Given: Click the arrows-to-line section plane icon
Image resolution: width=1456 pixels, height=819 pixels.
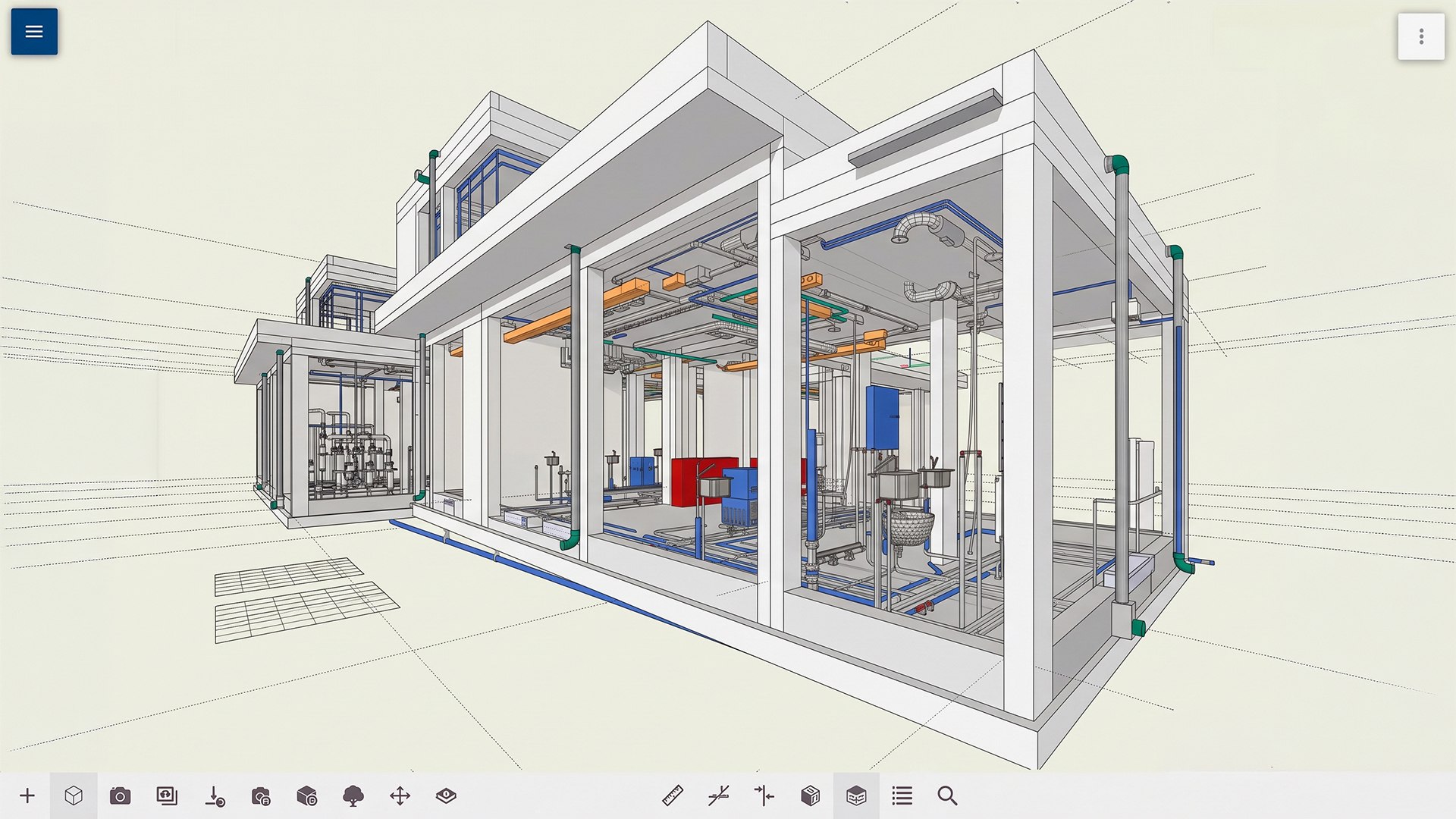Looking at the screenshot, I should coord(764,795).
